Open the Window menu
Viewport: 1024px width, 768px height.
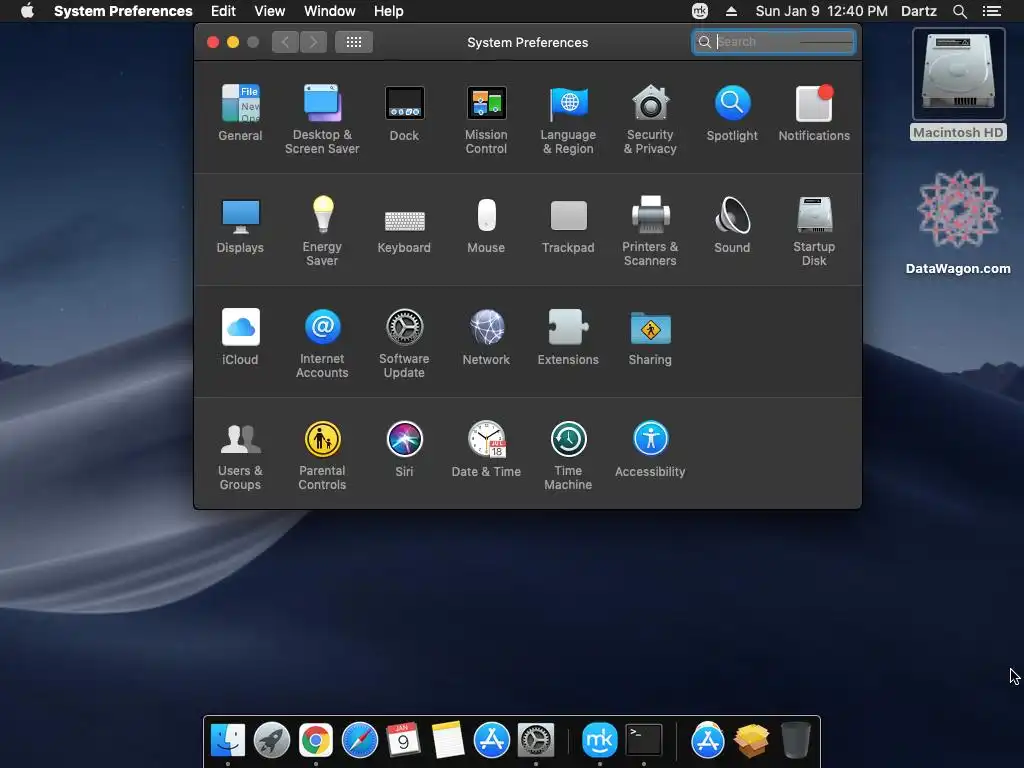(330, 11)
